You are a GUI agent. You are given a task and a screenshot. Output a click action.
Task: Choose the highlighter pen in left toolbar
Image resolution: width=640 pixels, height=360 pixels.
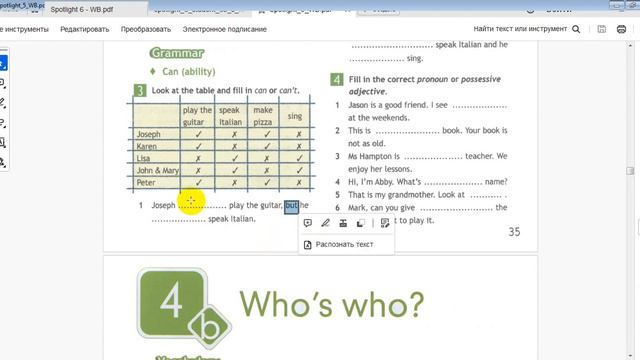(2, 103)
